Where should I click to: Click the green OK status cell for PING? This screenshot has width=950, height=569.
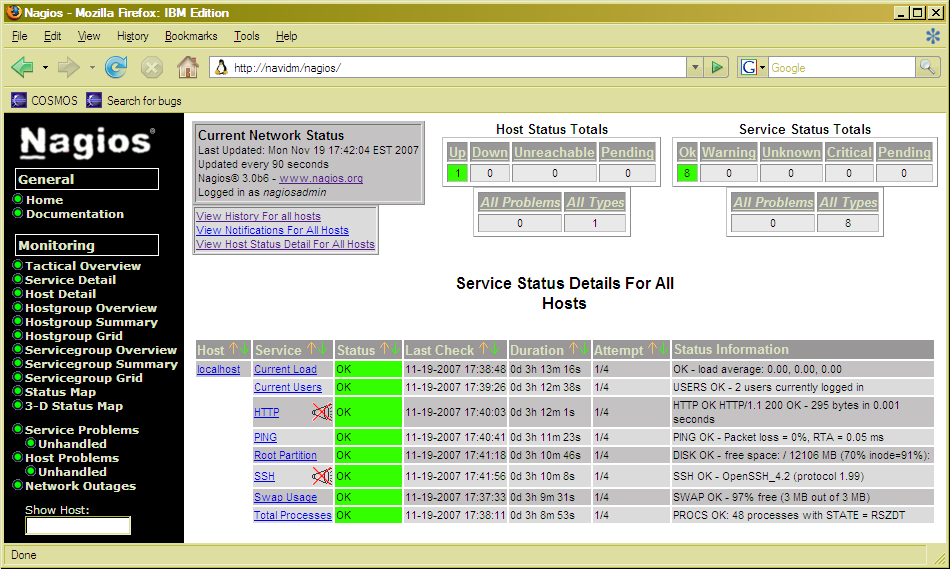[368, 437]
